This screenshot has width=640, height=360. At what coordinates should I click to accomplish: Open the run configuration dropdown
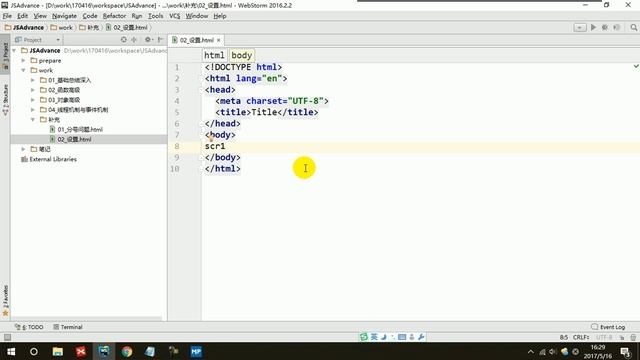click(580, 27)
